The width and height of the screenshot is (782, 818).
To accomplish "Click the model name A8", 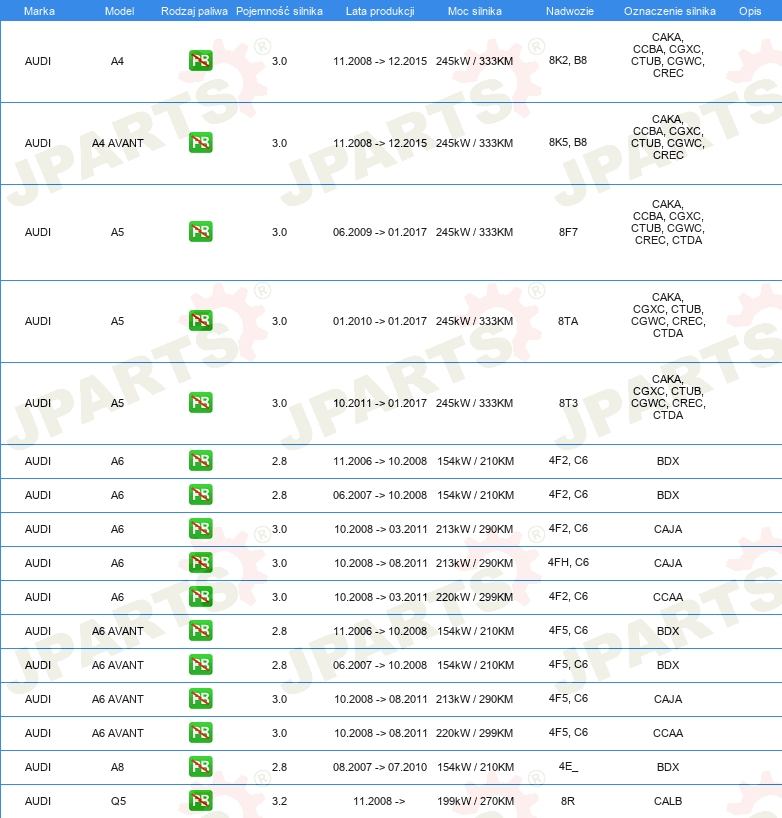I will 117,767.
